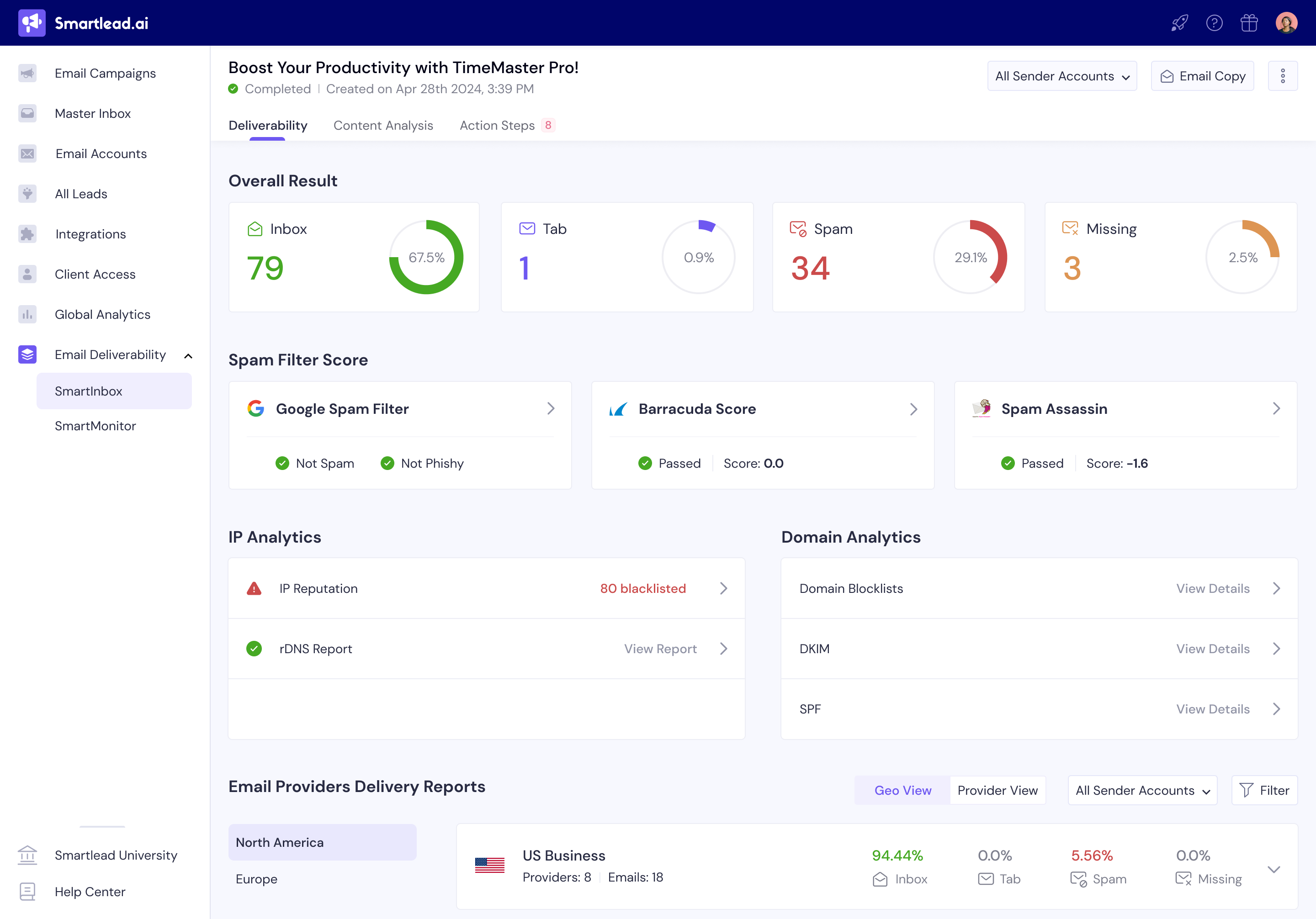Open the user profile avatar
1316x919 pixels.
point(1286,23)
